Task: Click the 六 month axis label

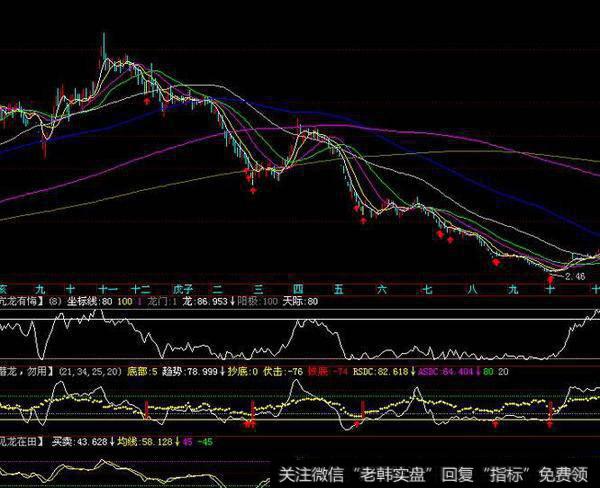Action: [381, 288]
